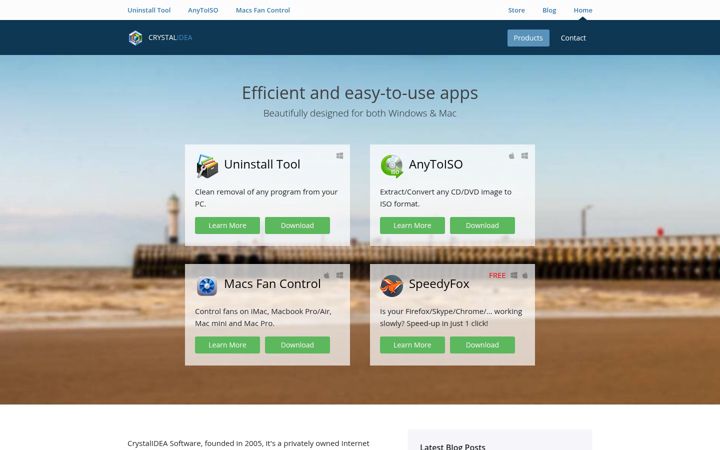720x450 pixels.
Task: Click the Uninstall Tool product icon
Action: 207,166
